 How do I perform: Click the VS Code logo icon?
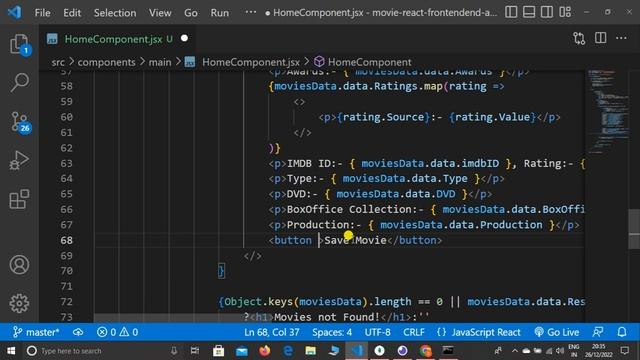14,12
